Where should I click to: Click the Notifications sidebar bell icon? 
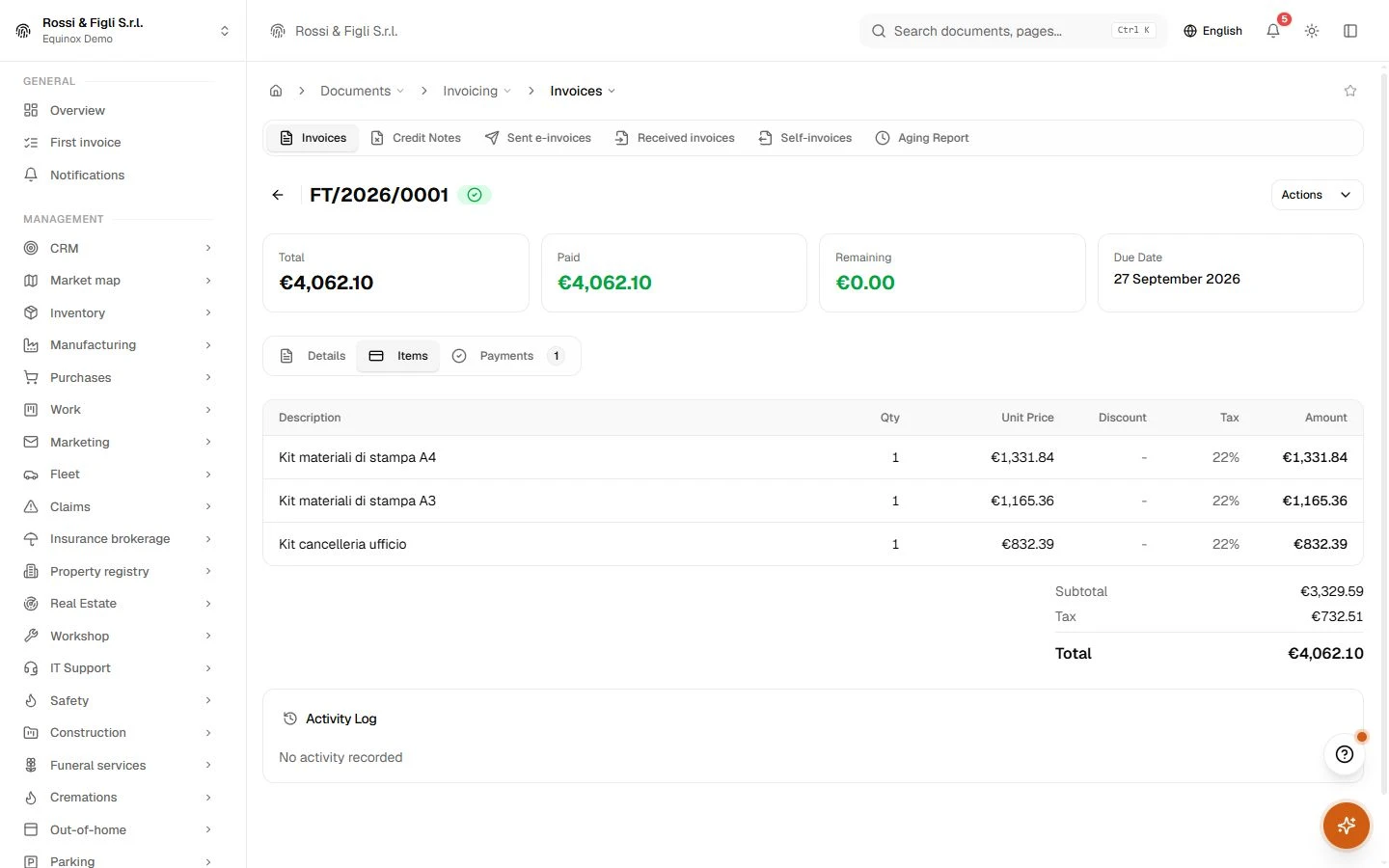pyautogui.click(x=31, y=175)
